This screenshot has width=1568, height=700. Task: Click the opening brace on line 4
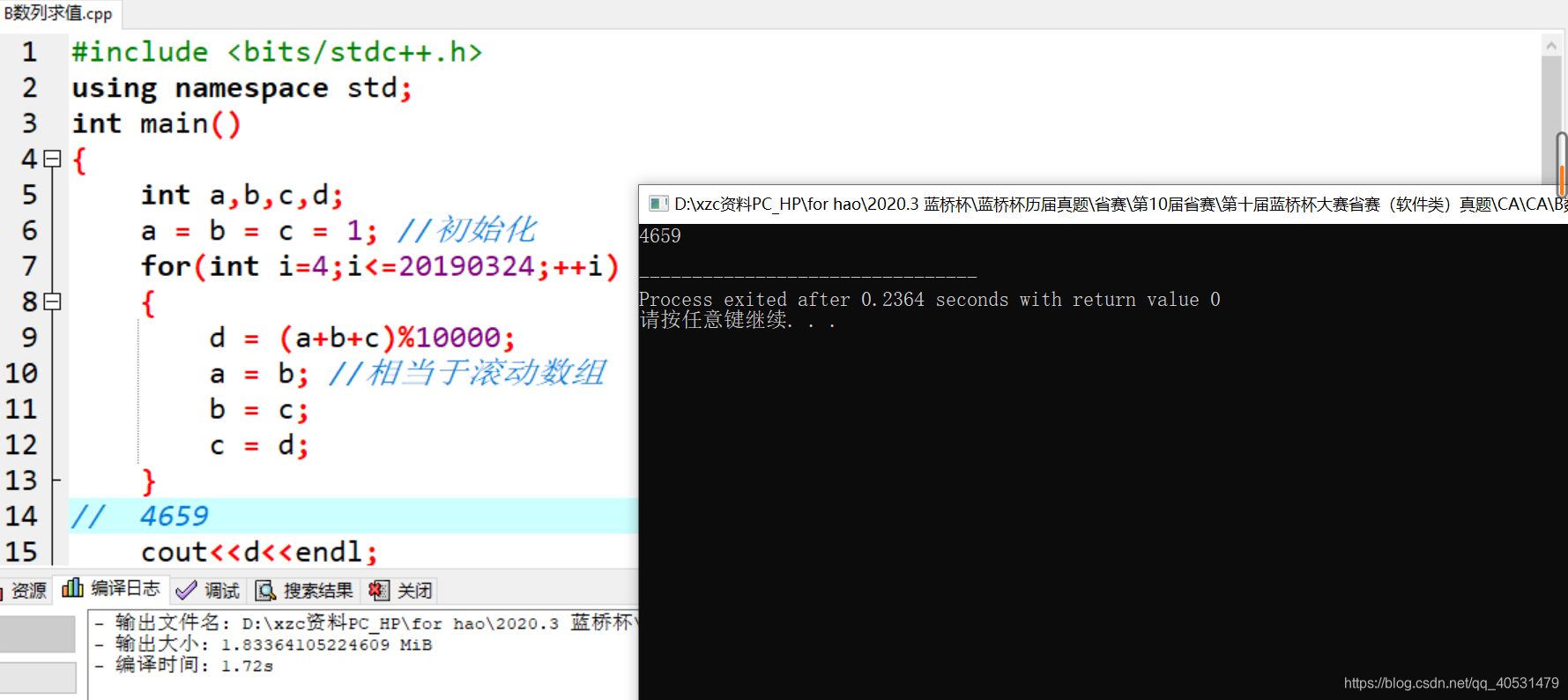(x=79, y=160)
